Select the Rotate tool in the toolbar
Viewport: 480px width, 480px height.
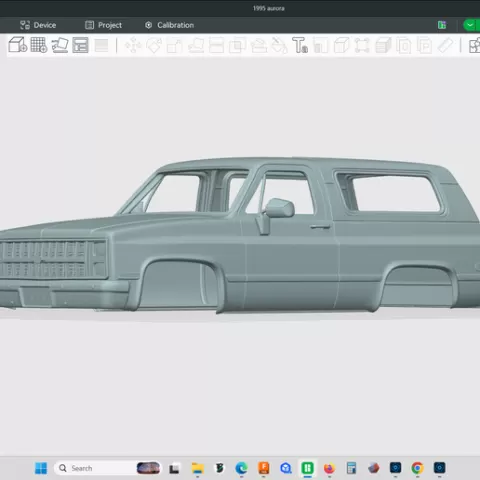coord(154,45)
